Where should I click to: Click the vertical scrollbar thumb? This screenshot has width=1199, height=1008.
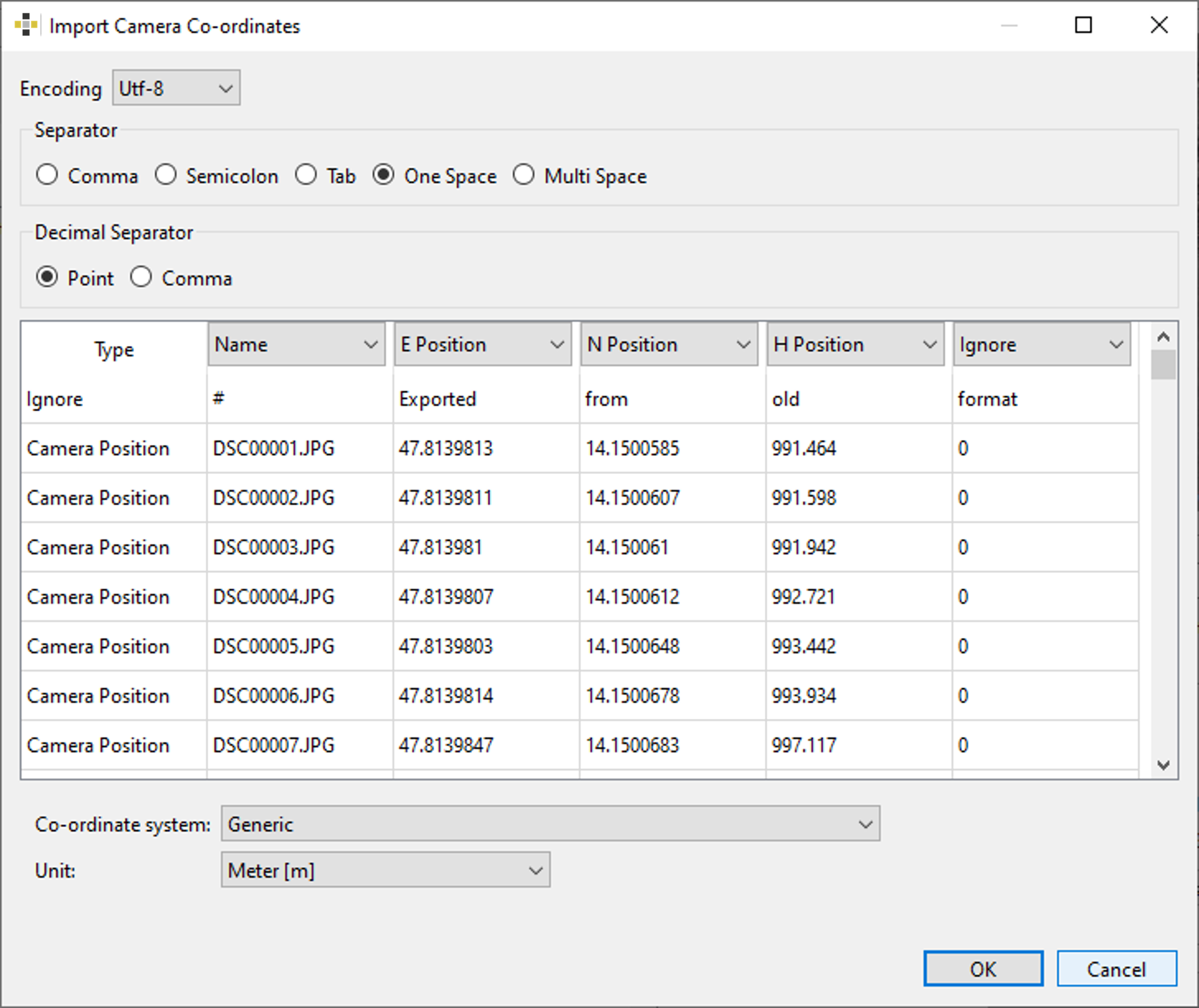pyautogui.click(x=1164, y=365)
